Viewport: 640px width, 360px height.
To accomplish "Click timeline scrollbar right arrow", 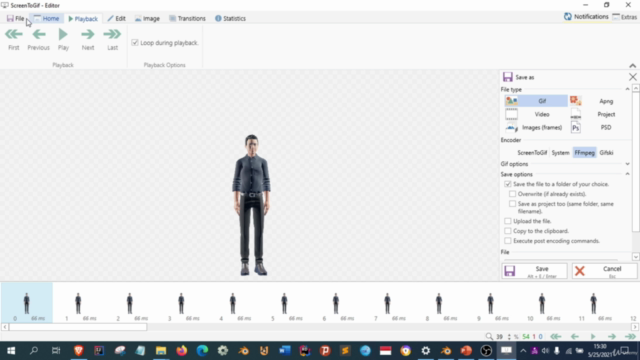I will pyautogui.click(x=635, y=327).
